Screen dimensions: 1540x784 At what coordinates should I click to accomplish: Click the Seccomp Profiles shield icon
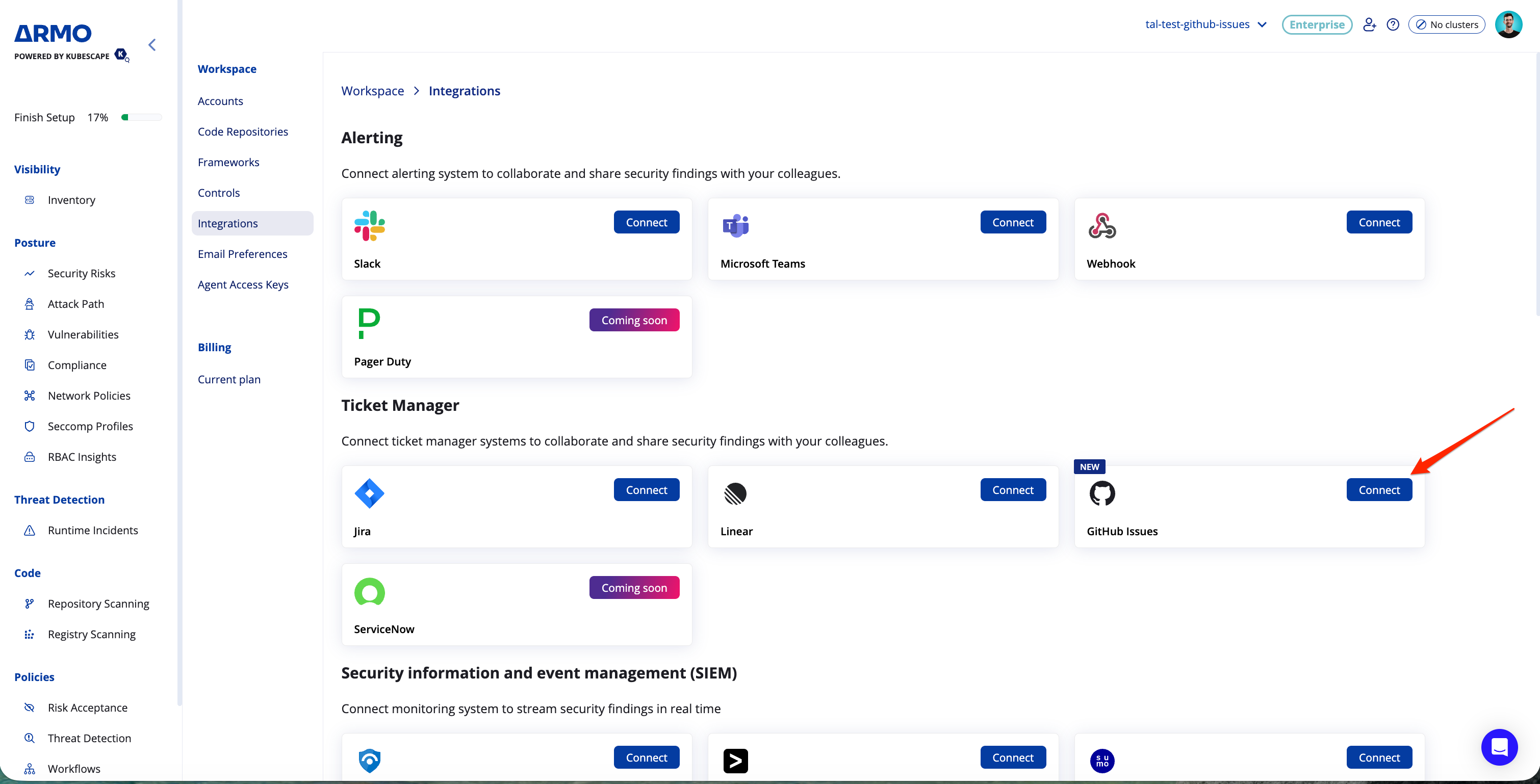click(29, 426)
